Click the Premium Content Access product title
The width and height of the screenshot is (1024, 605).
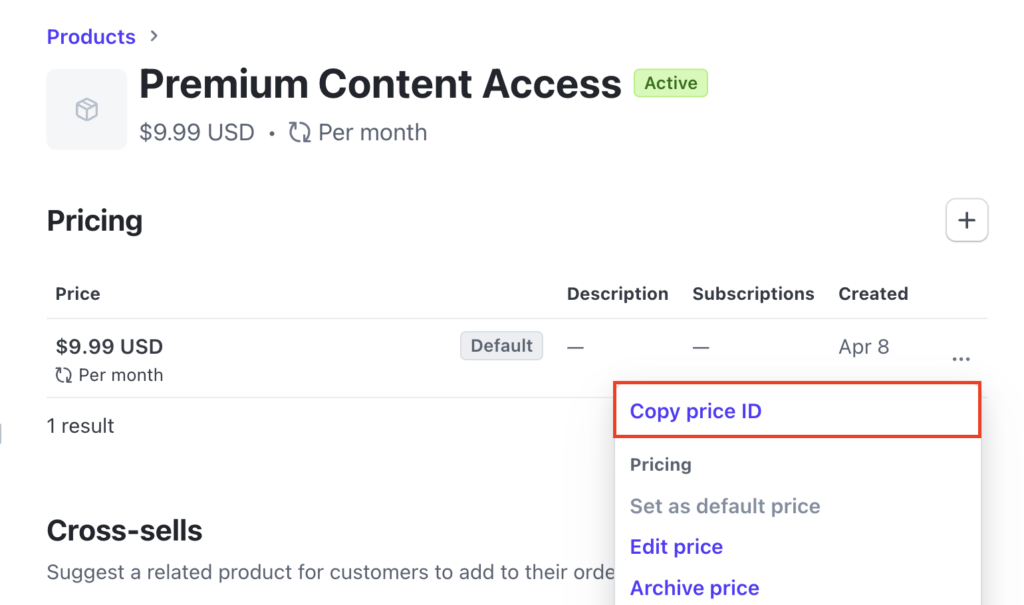coord(379,84)
